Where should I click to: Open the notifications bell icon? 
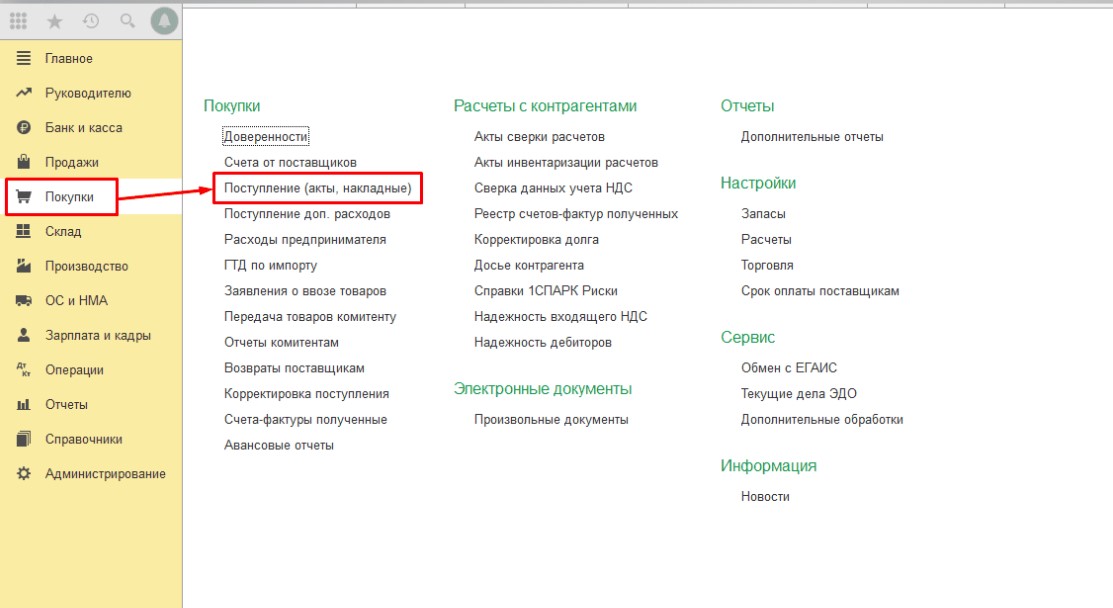tap(164, 20)
